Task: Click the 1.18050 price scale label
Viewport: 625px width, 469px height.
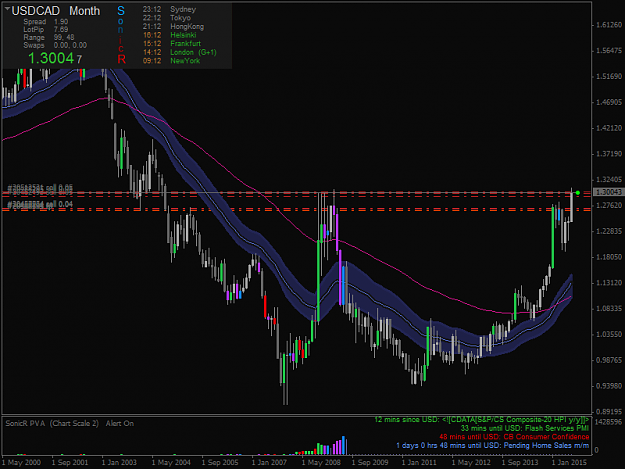Action: [609, 257]
